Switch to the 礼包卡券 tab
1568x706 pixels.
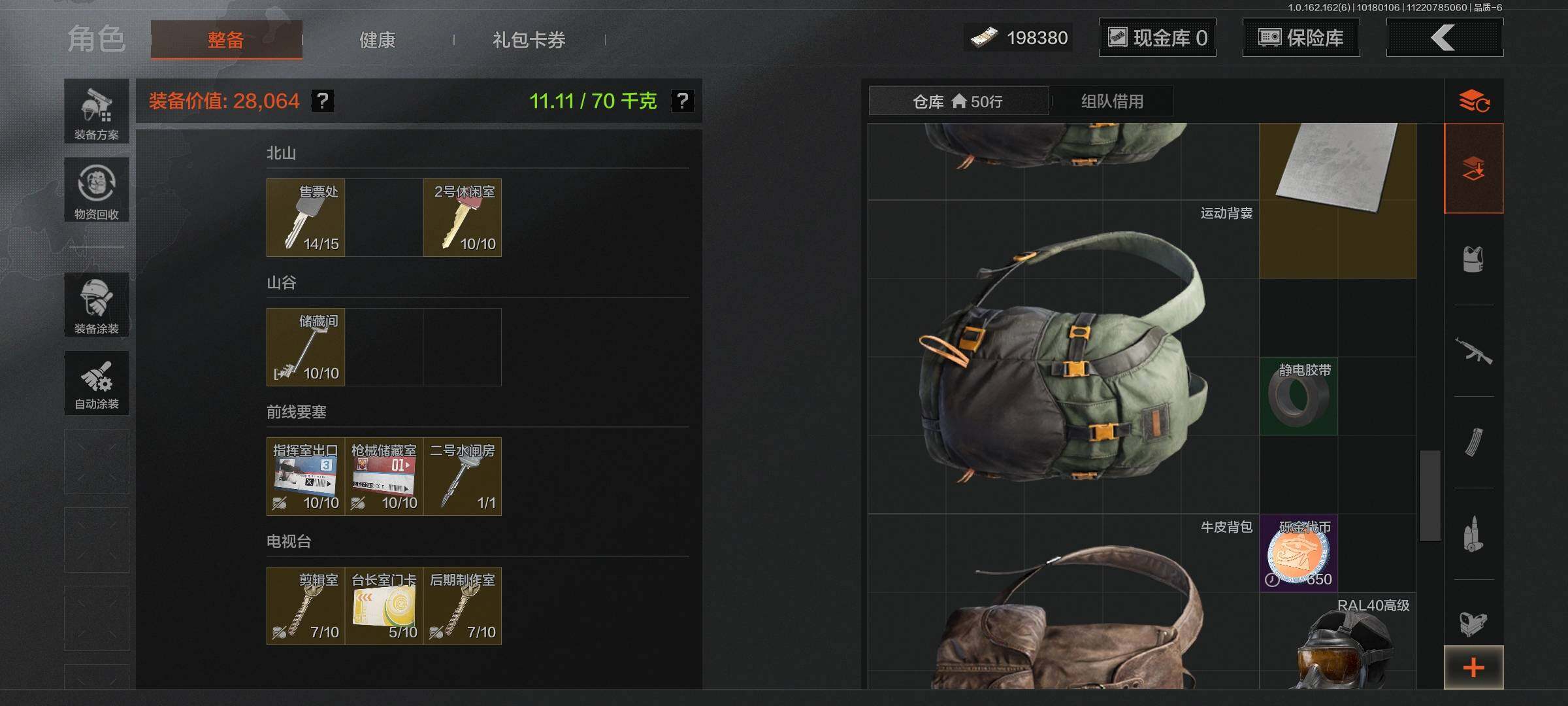coord(529,40)
